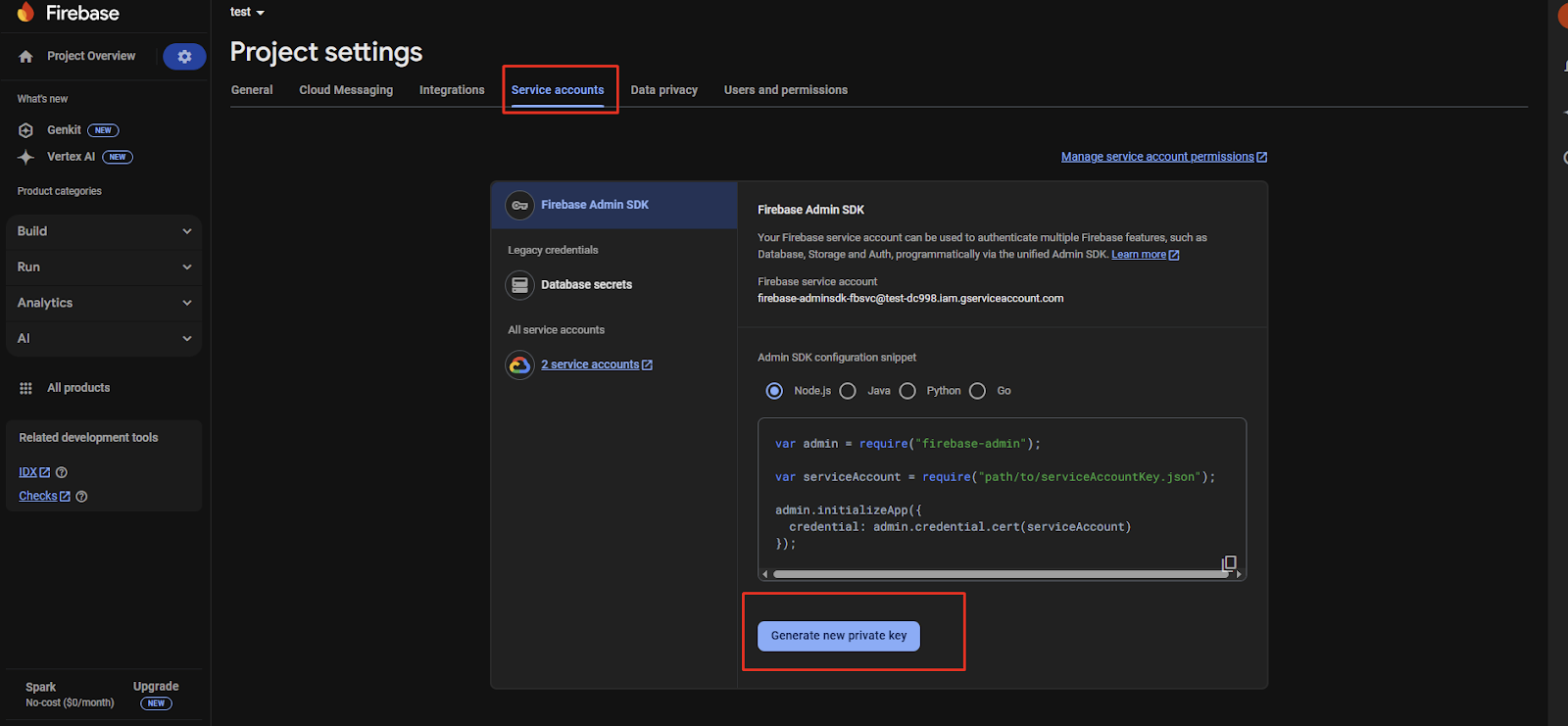The image size is (1568, 726).
Task: Click Generate new private key button
Action: pos(839,636)
